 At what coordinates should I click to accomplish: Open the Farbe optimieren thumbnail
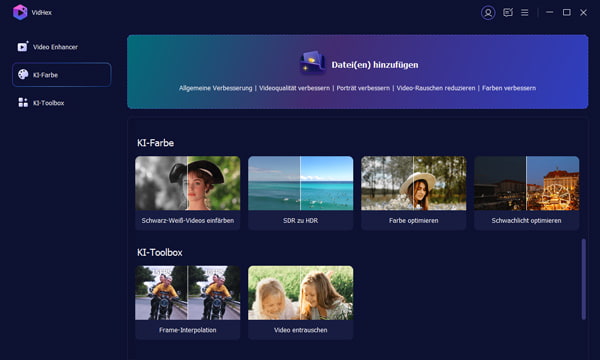click(x=413, y=183)
